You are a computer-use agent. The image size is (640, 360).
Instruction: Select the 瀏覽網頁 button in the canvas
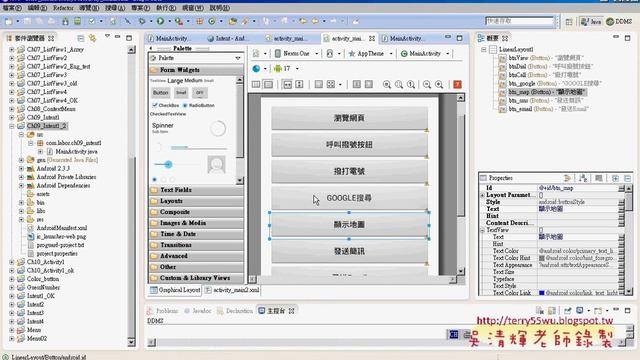point(349,118)
